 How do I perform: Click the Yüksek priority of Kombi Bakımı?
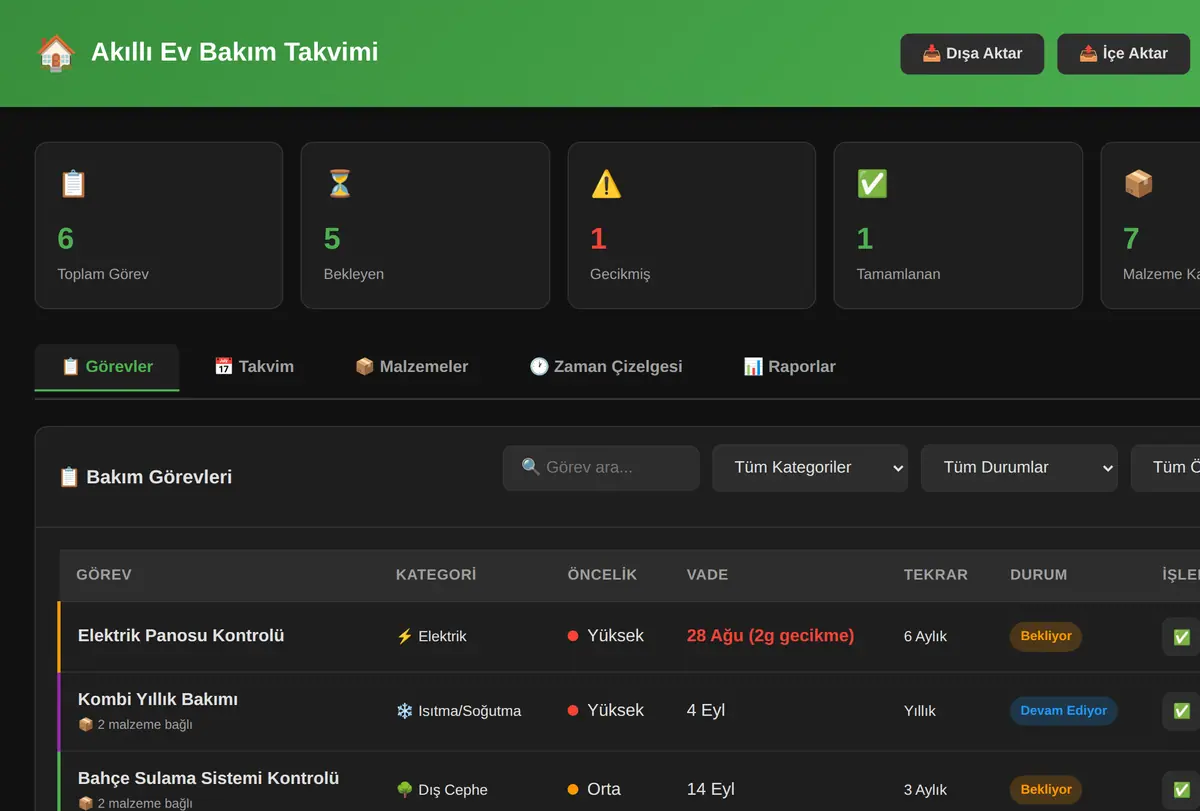pos(605,710)
